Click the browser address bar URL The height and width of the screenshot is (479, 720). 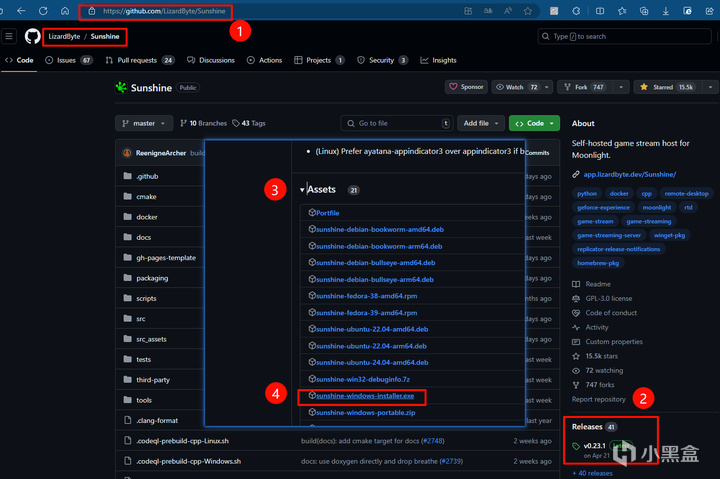(164, 11)
